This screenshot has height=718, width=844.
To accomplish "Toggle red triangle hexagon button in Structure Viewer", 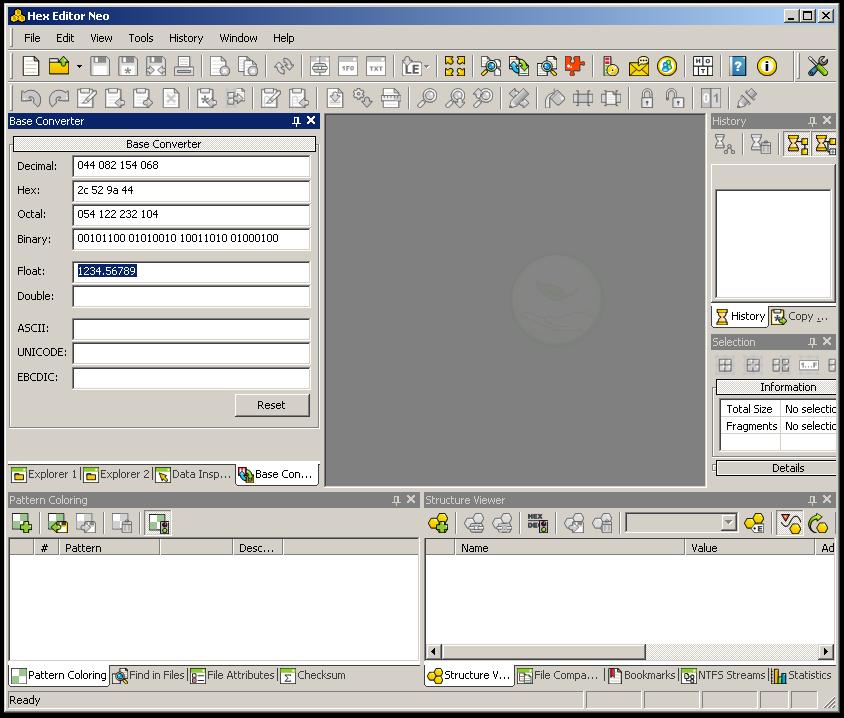I will pyautogui.click(x=790, y=523).
